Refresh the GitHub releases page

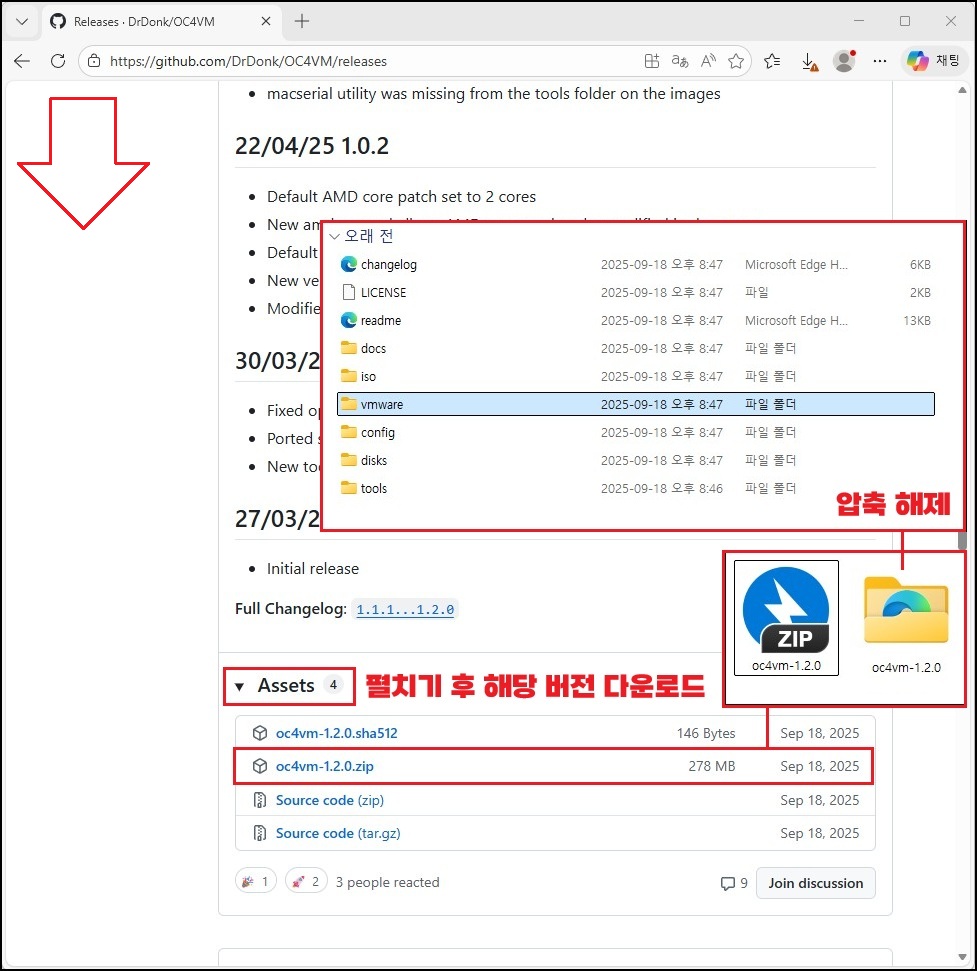coord(58,61)
